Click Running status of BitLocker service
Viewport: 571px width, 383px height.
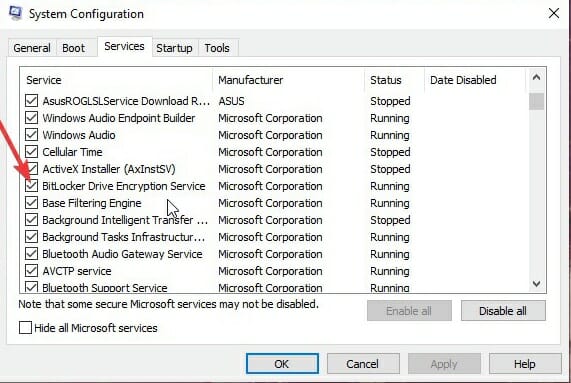tap(390, 186)
